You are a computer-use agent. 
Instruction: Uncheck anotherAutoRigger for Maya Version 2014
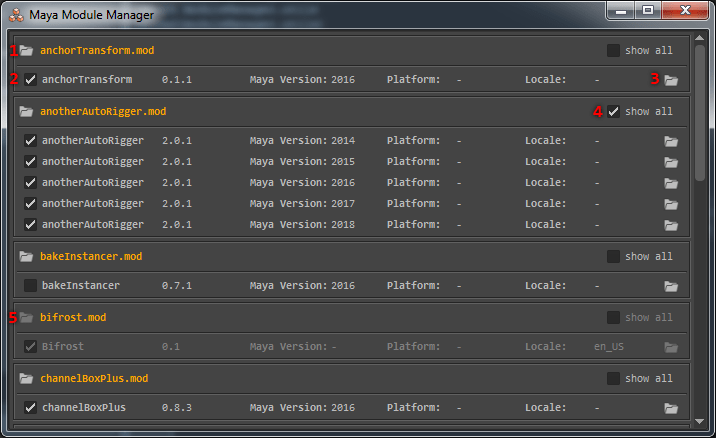click(x=30, y=141)
